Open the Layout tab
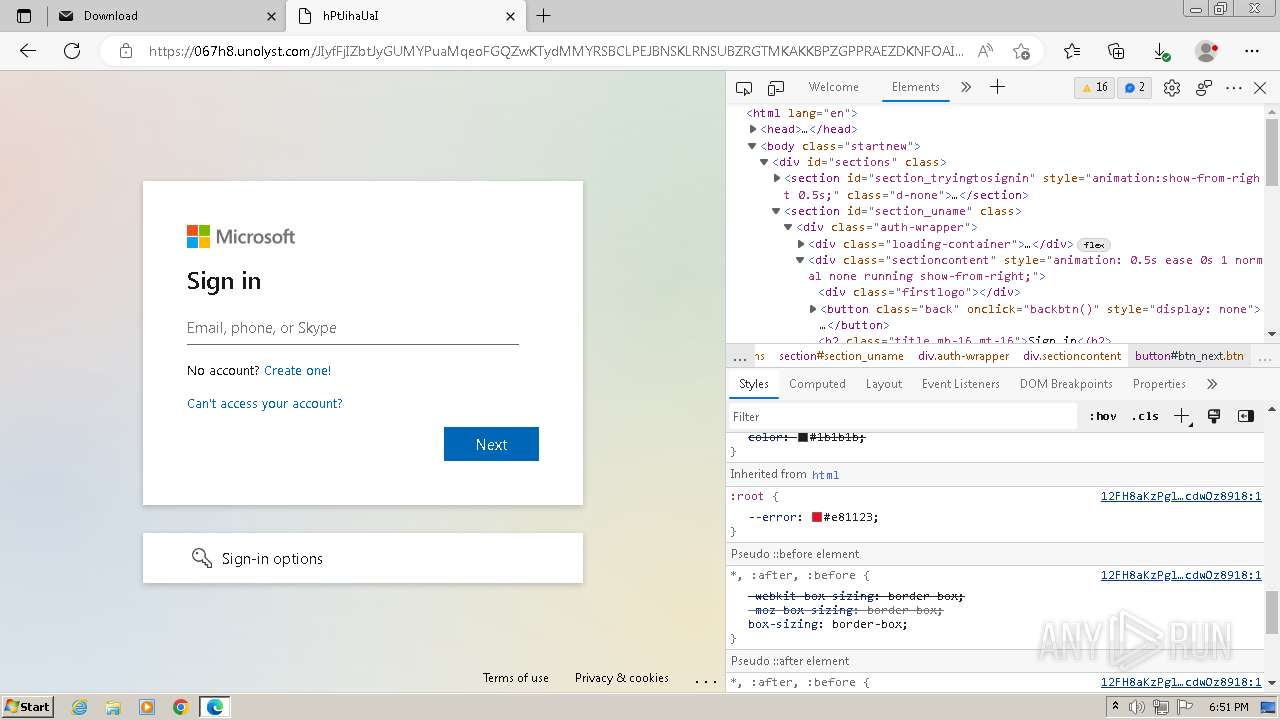 click(883, 384)
